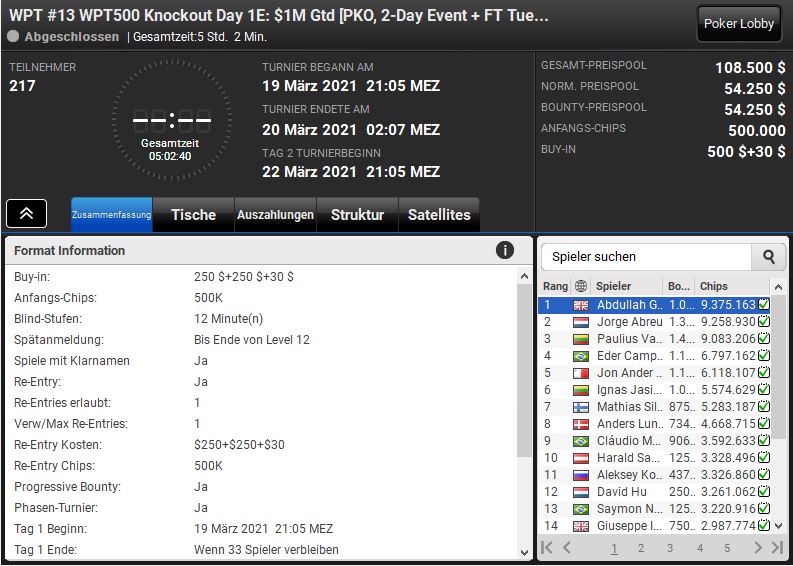This screenshot has width=793, height=566.
Task: Open the Zusammenfassung tab
Action: coord(112,214)
